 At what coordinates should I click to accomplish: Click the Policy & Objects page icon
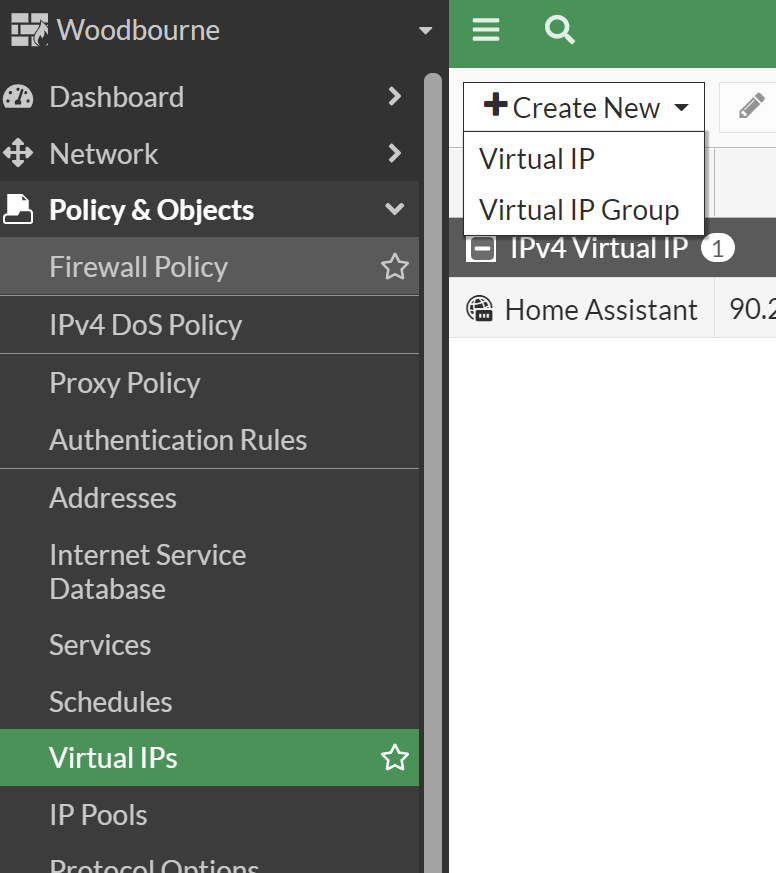[x=20, y=209]
